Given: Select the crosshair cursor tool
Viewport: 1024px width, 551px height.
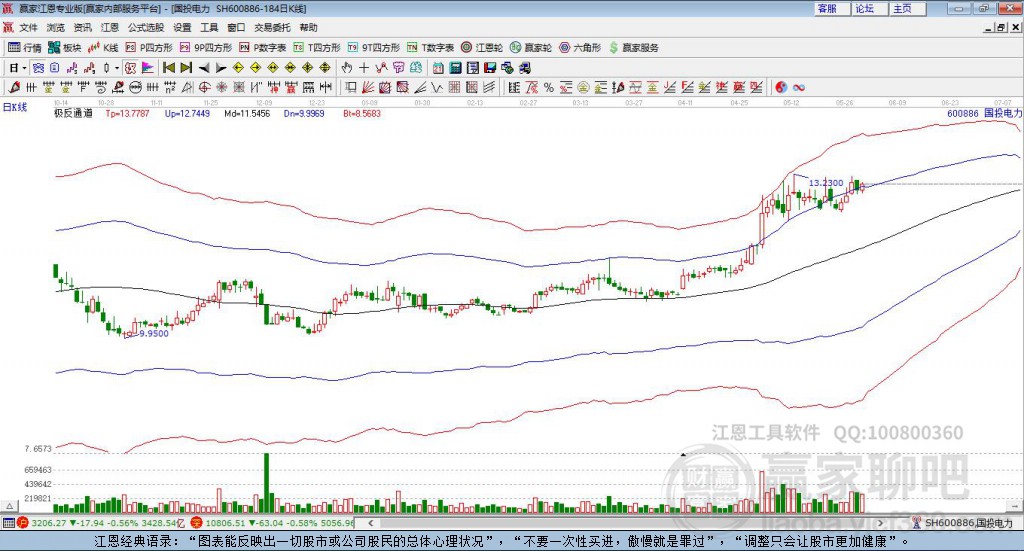Looking at the screenshot, I should click(364, 68).
